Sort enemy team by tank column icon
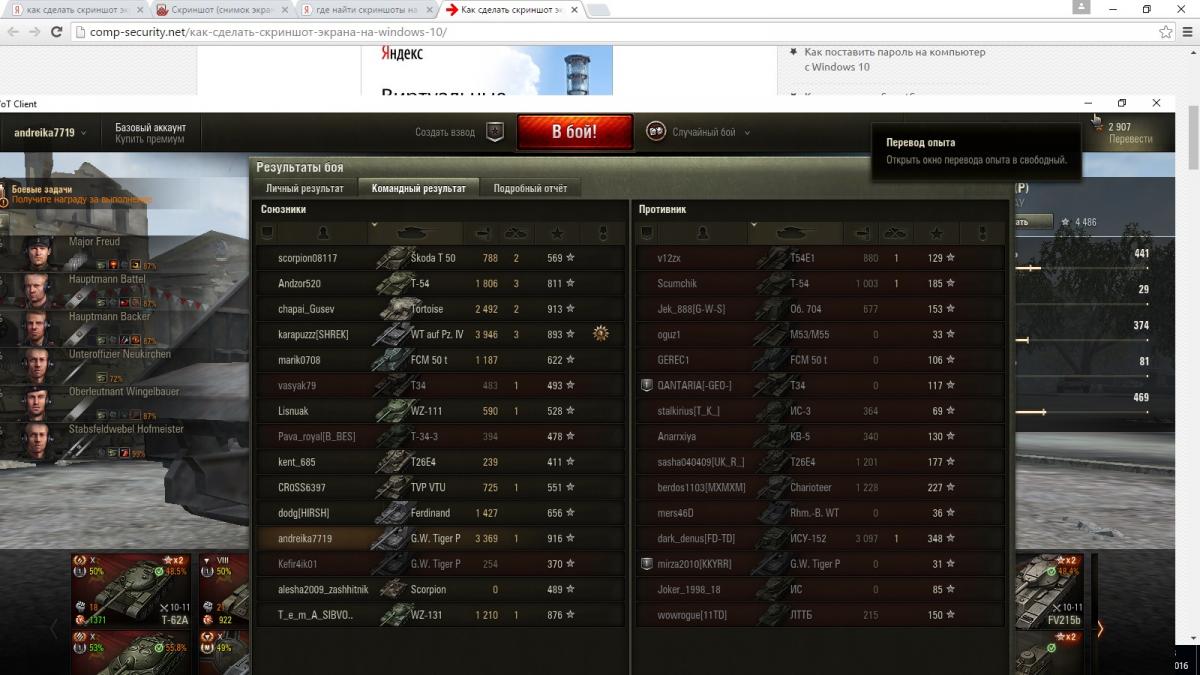The width and height of the screenshot is (1200, 675). click(795, 233)
